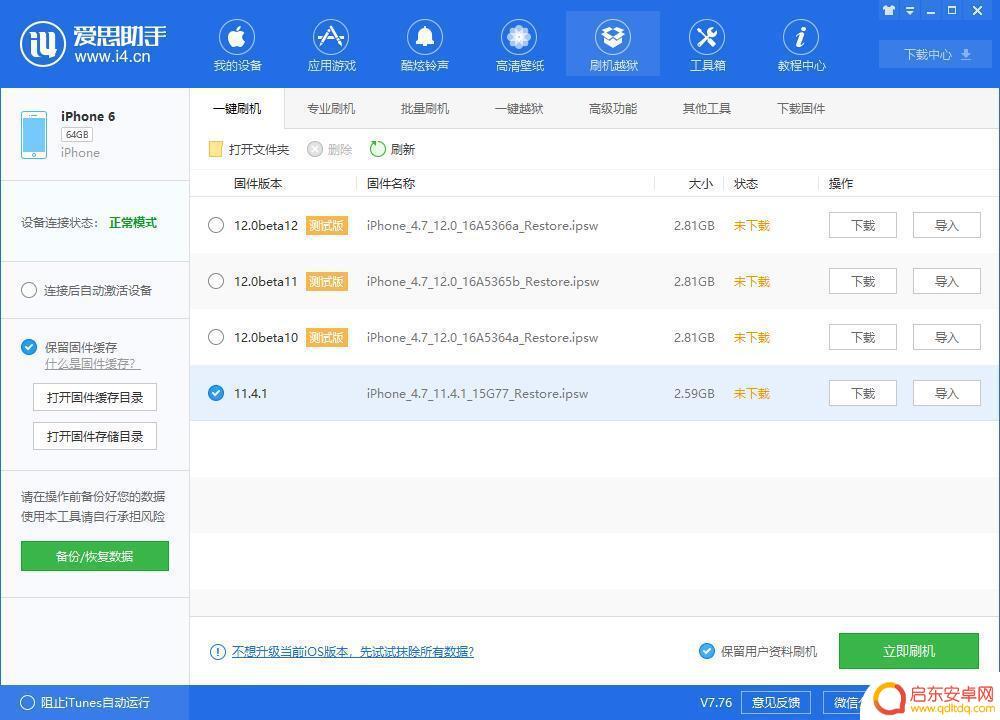This screenshot has height=720, width=1000.
Task: Click 导入 for 12.0beta12 firmware
Action: pyautogui.click(x=946, y=225)
